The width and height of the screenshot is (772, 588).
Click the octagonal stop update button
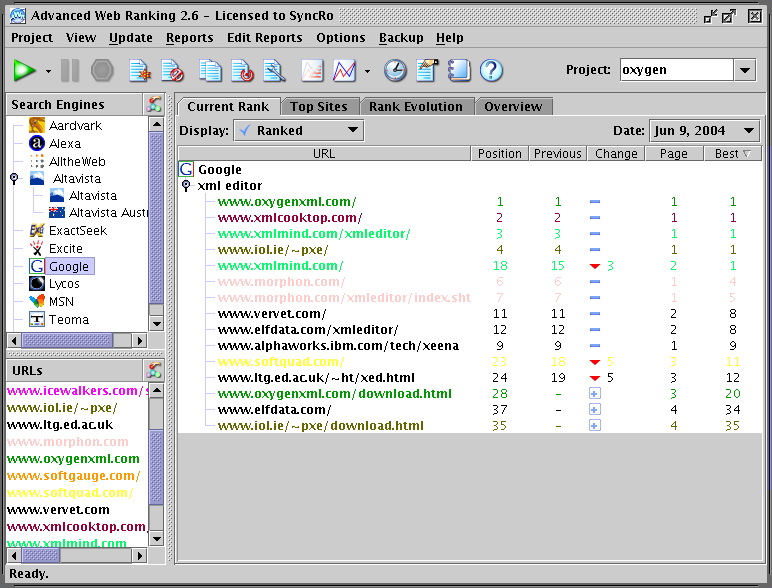pyautogui.click(x=102, y=71)
